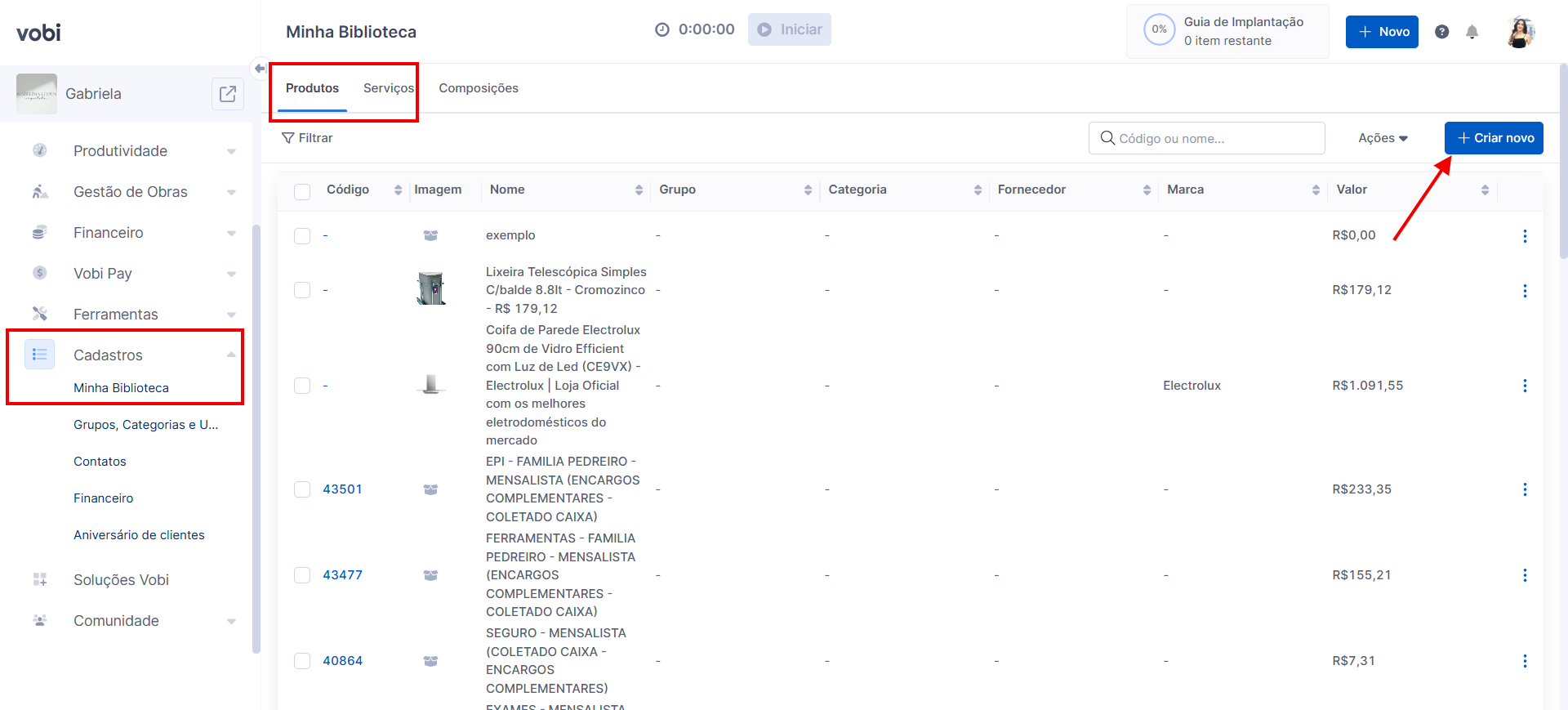Collapse the Cadastros menu arrow
This screenshot has height=710, width=1568.
point(231,355)
